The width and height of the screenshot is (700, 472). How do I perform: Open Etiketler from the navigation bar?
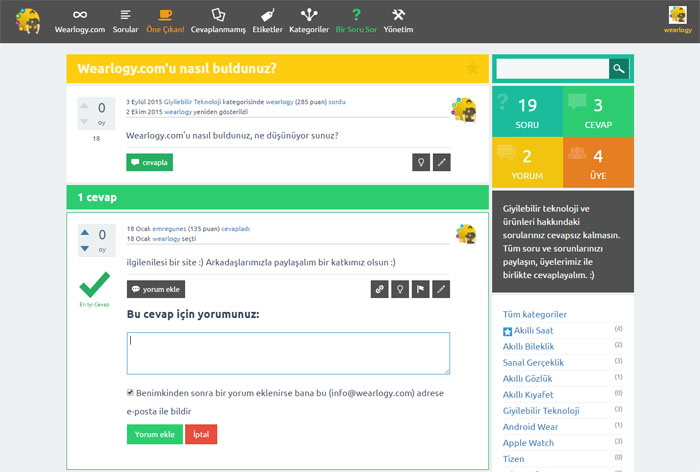[x=265, y=20]
